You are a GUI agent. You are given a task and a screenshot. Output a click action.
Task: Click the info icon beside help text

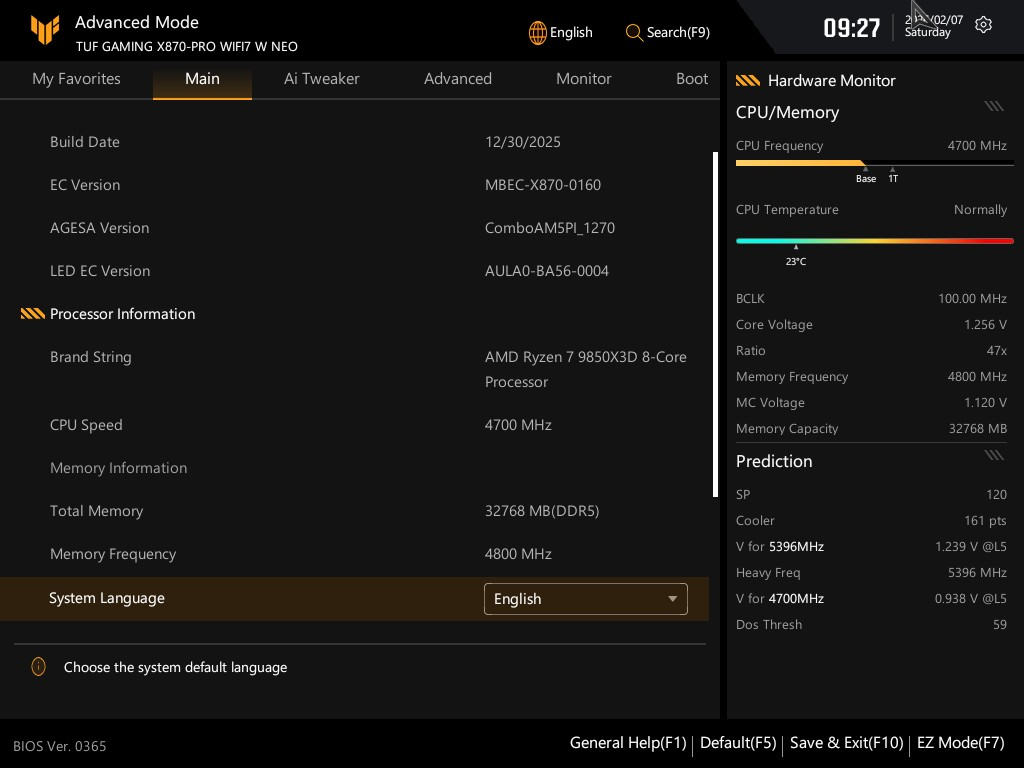pos(38,667)
